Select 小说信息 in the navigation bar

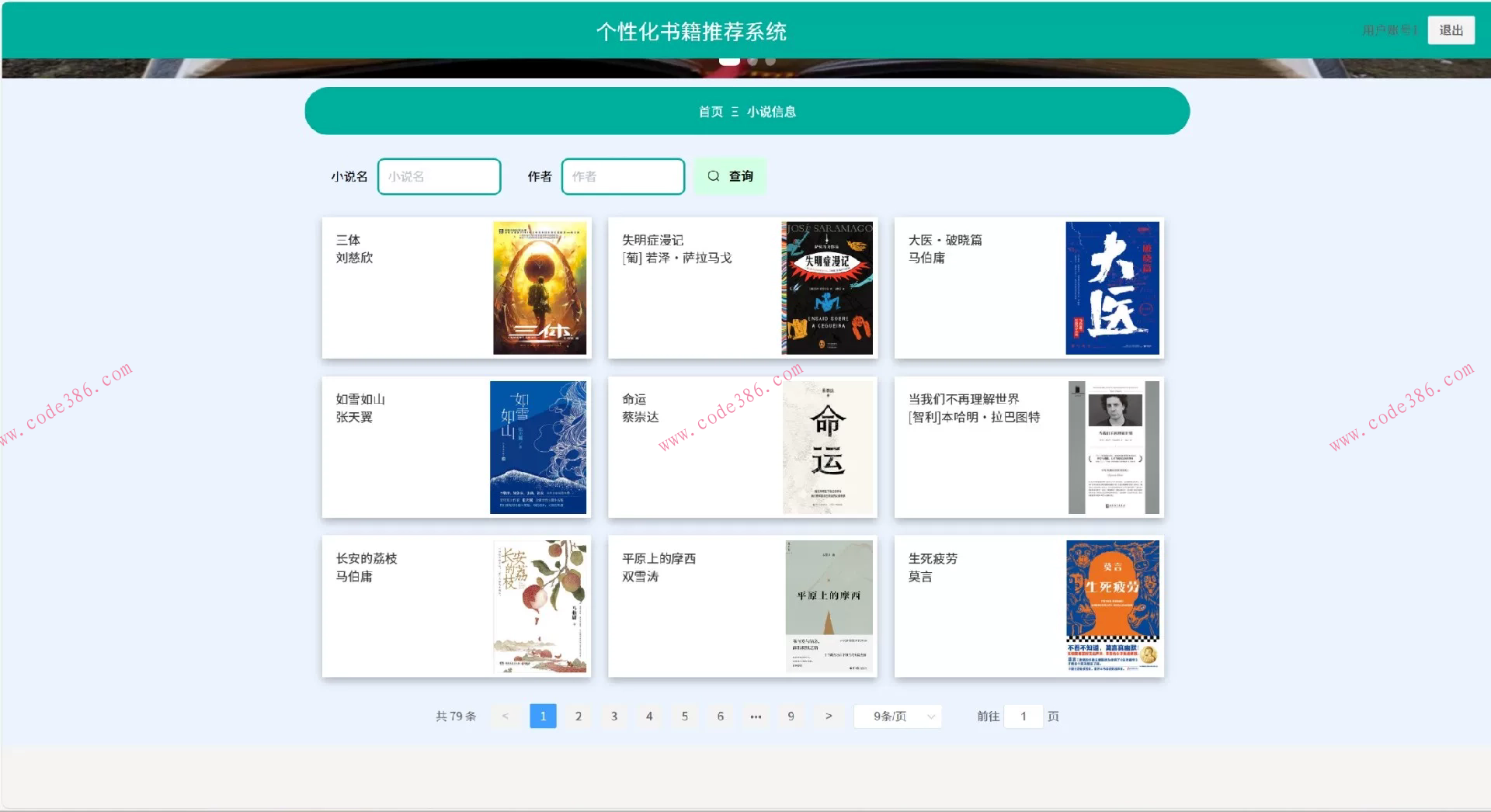click(x=772, y=112)
